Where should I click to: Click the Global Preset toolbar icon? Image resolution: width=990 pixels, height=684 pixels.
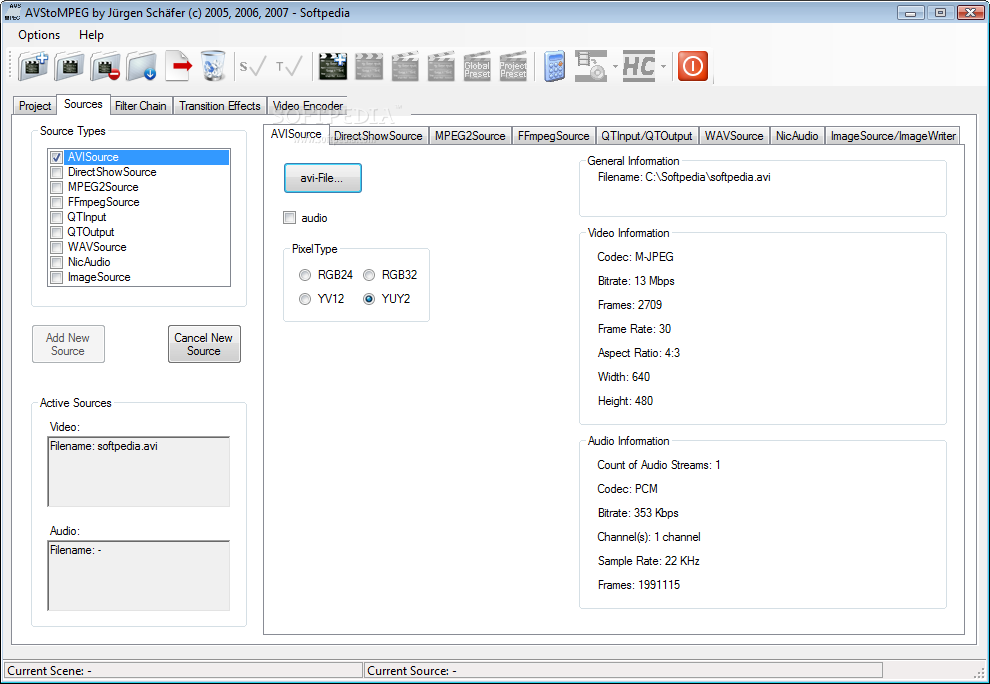477,66
